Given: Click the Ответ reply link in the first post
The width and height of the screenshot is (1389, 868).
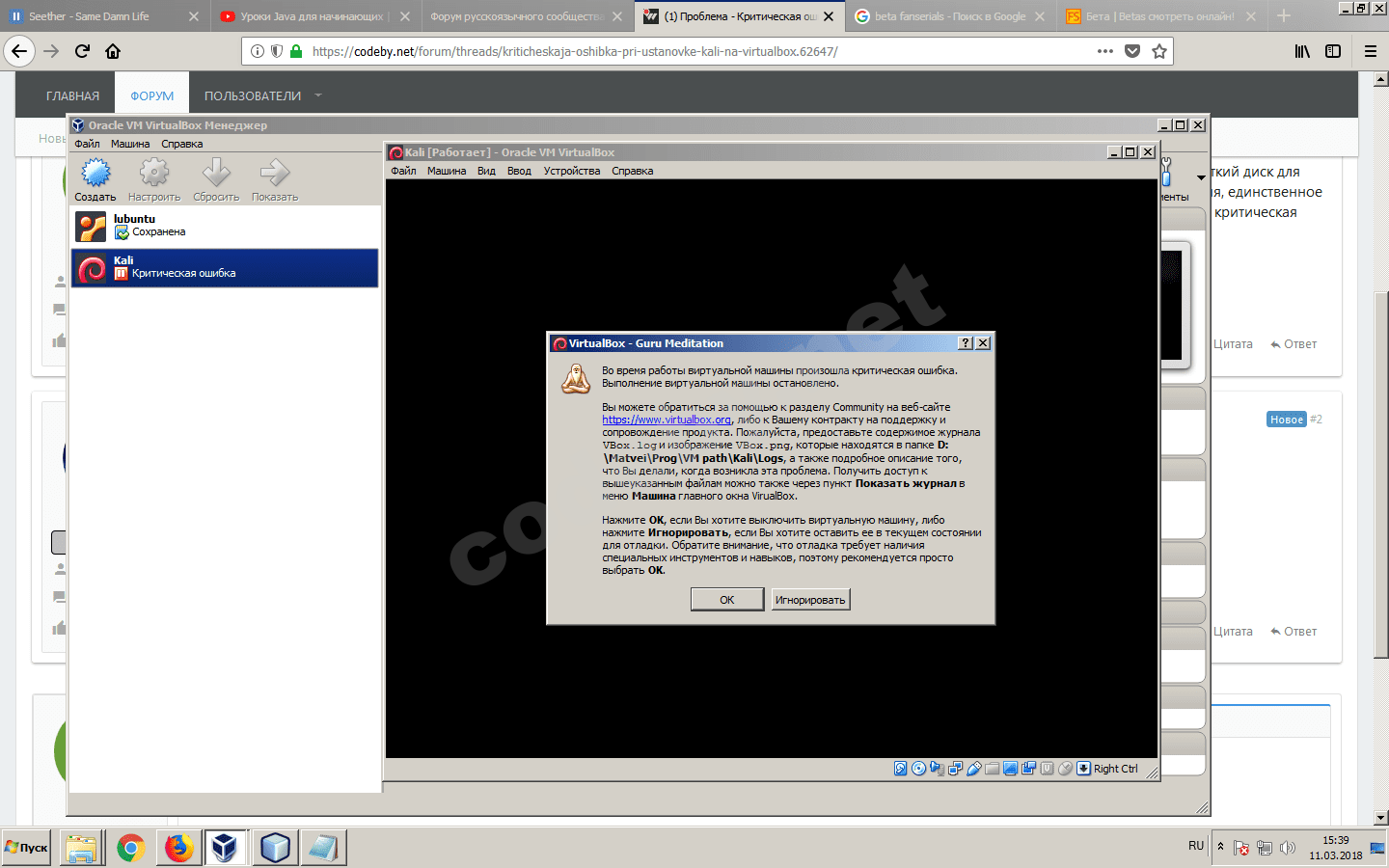Looking at the screenshot, I should pyautogui.click(x=1294, y=344).
